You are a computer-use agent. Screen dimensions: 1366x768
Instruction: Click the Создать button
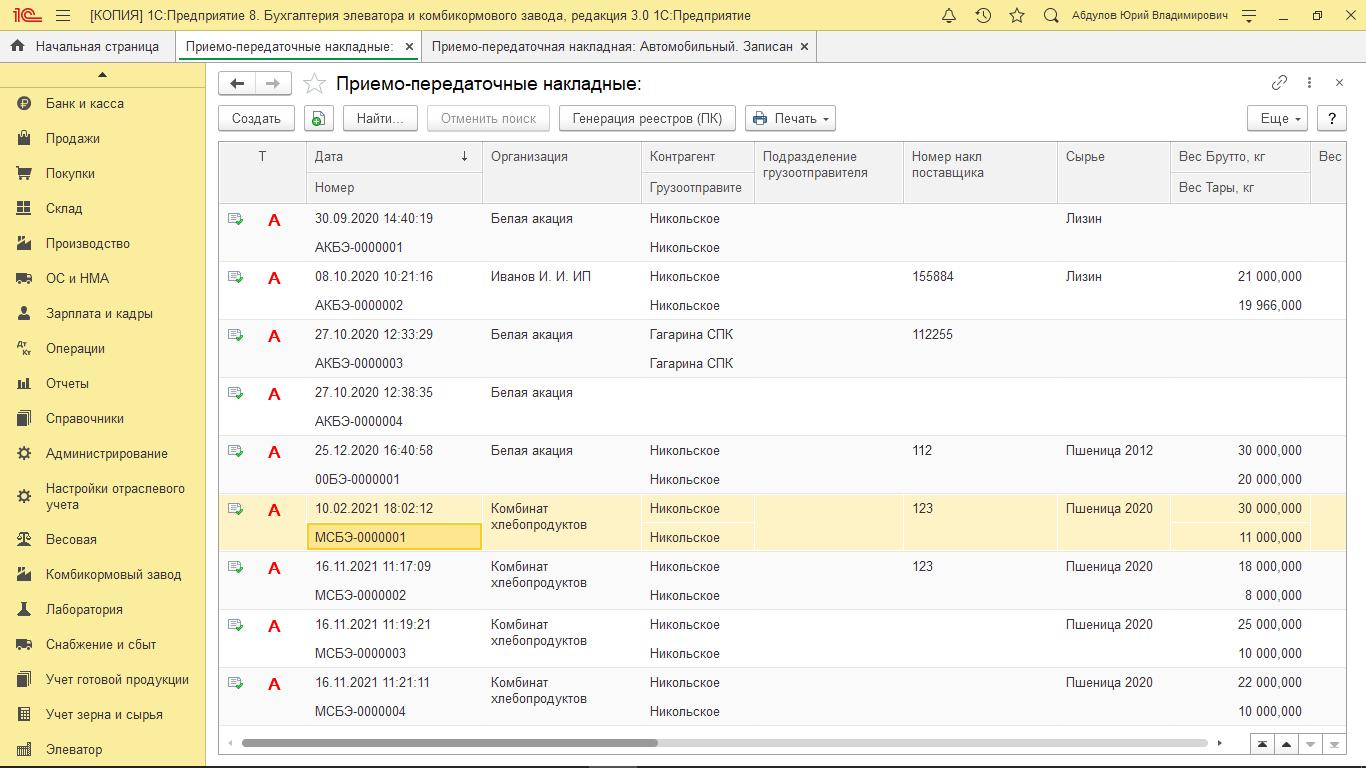[x=256, y=118]
